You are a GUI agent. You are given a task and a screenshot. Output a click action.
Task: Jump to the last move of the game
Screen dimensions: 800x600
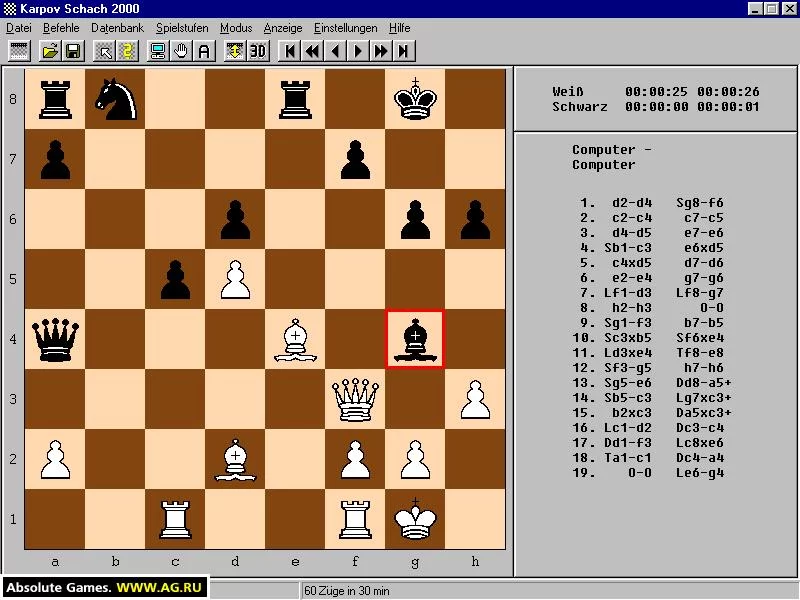point(404,51)
